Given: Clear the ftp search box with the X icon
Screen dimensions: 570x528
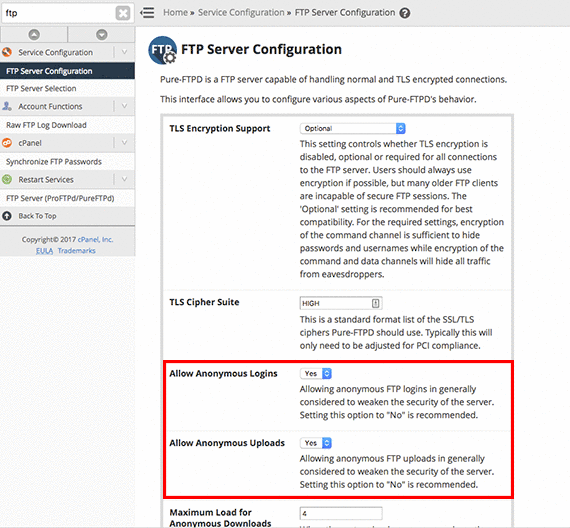Looking at the screenshot, I should [123, 13].
